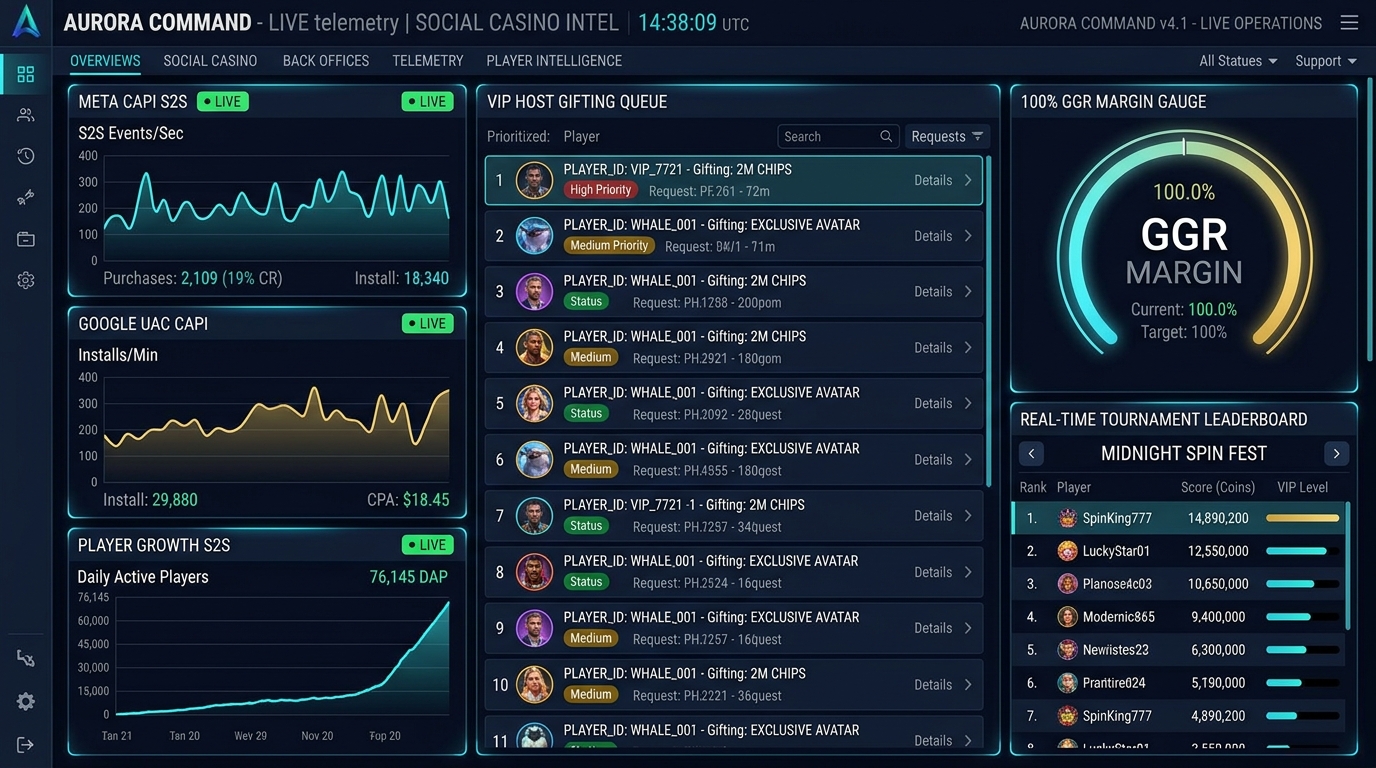1376x768 pixels.
Task: Switch to the OVERVIEWS tab
Action: click(x=105, y=61)
